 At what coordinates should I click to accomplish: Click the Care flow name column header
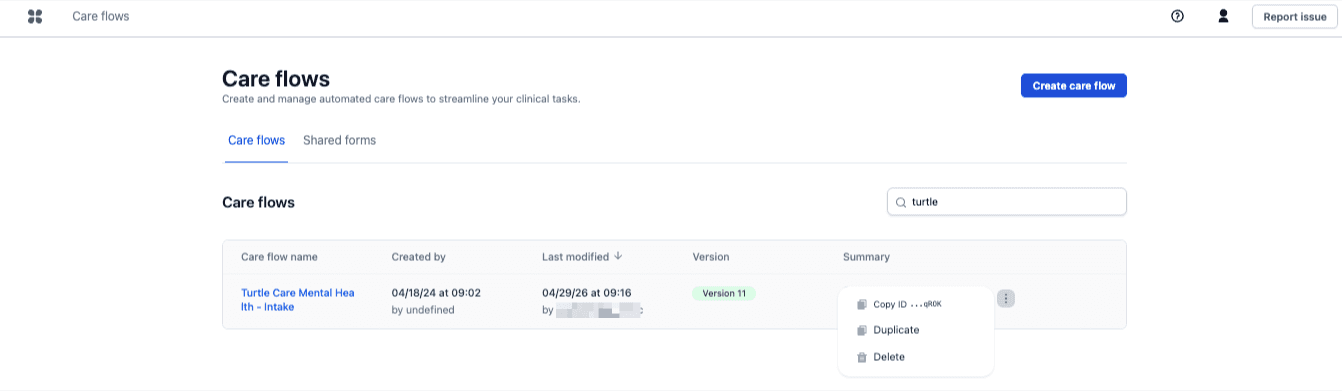click(279, 257)
